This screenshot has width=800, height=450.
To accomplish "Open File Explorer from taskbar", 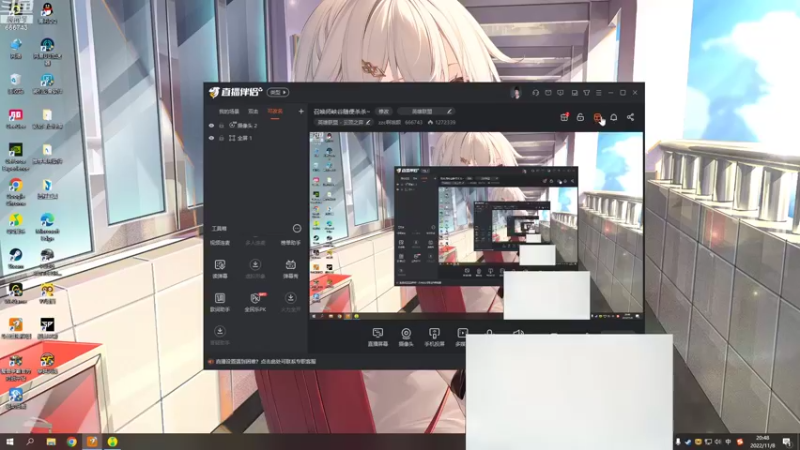I will pos(51,441).
